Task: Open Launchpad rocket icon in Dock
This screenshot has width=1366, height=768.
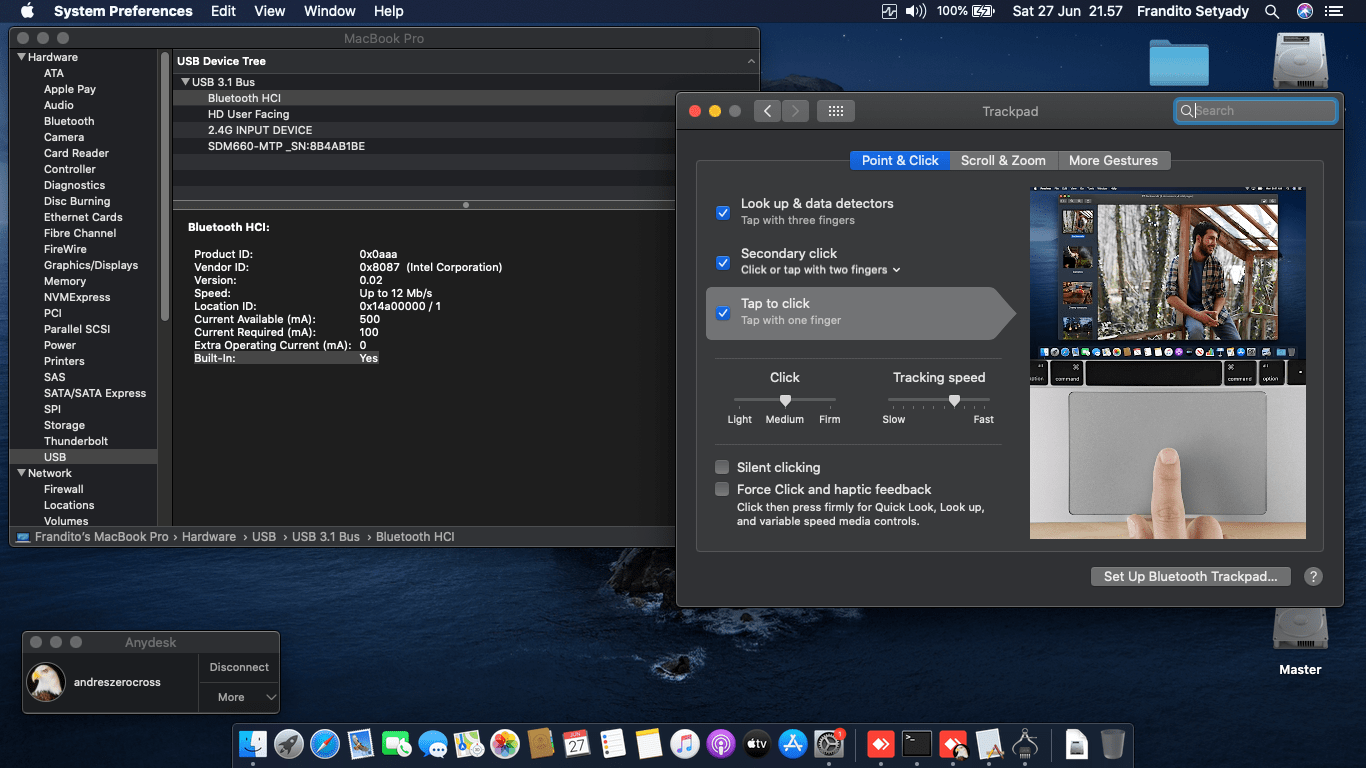Action: (289, 744)
